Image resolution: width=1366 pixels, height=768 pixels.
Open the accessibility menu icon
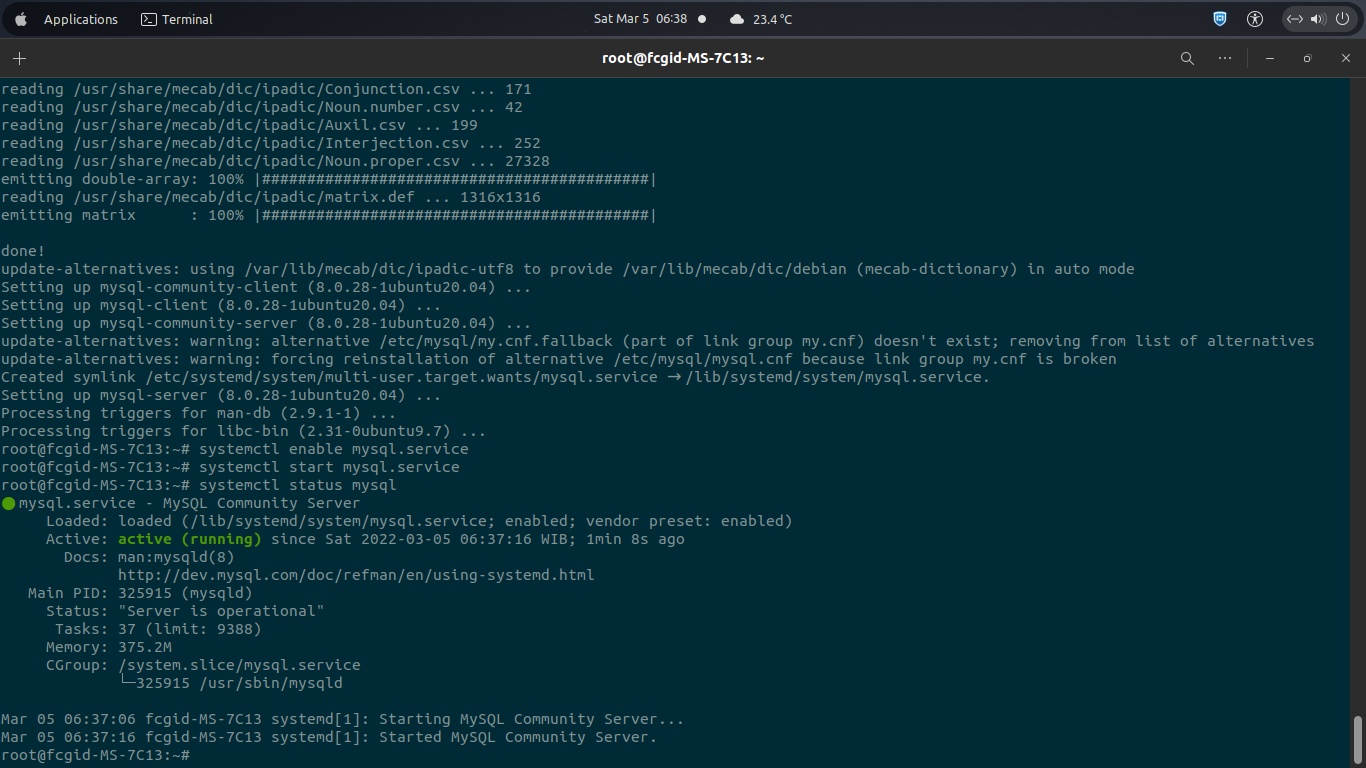click(1255, 19)
